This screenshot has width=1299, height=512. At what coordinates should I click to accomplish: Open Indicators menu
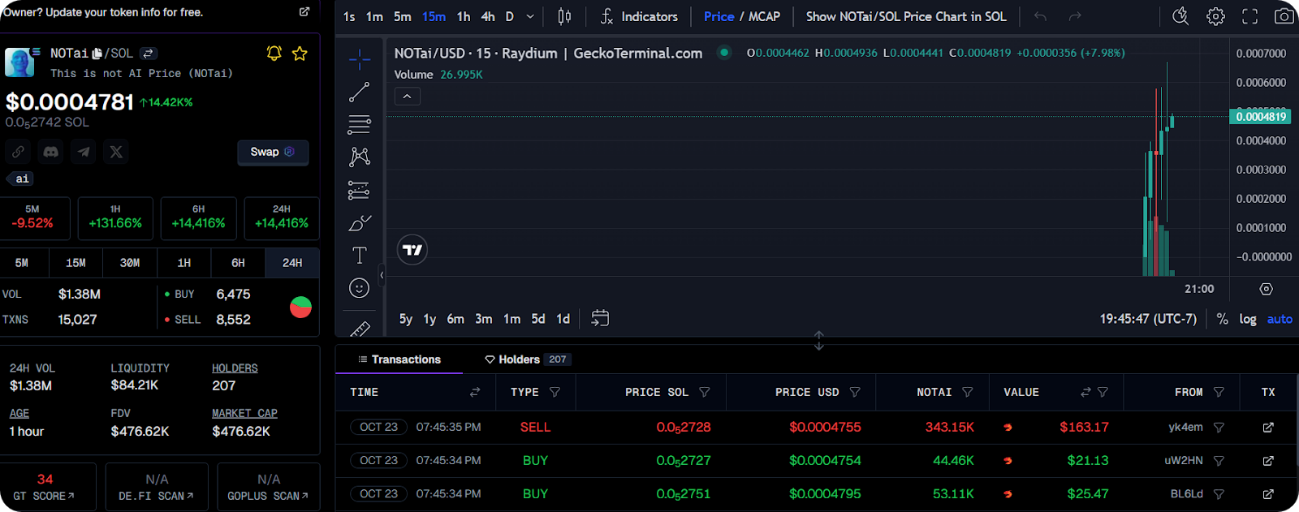point(639,16)
